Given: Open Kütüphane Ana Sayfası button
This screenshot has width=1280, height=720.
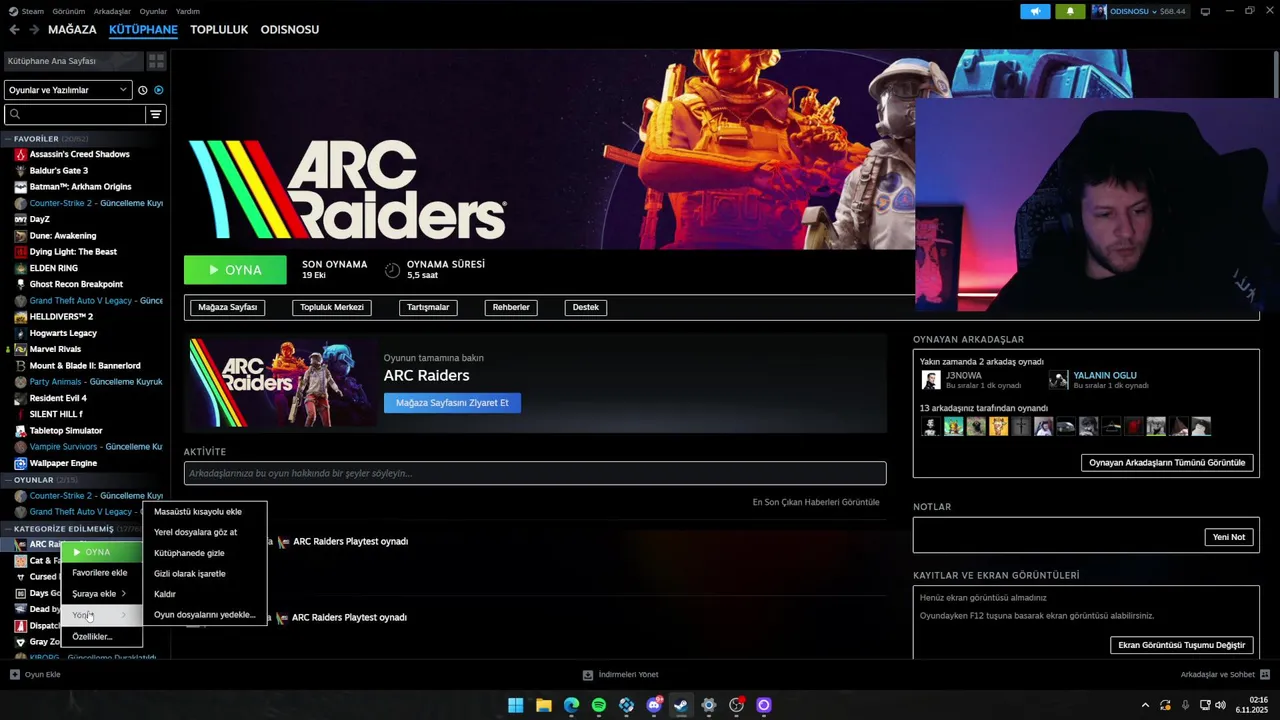Looking at the screenshot, I should 72,61.
